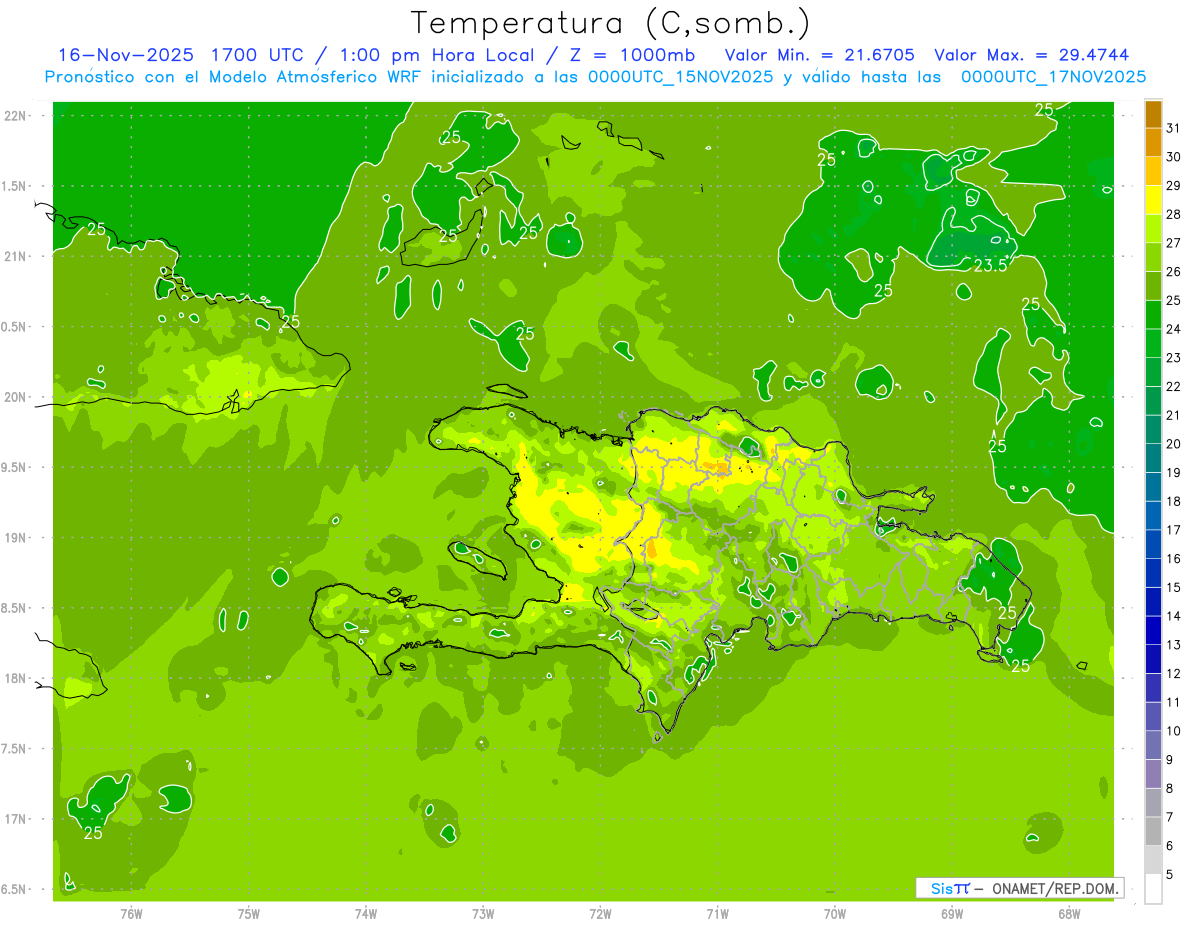Click legend value 12 on color bar
Screen dimensions: 1200x927
point(1174,674)
